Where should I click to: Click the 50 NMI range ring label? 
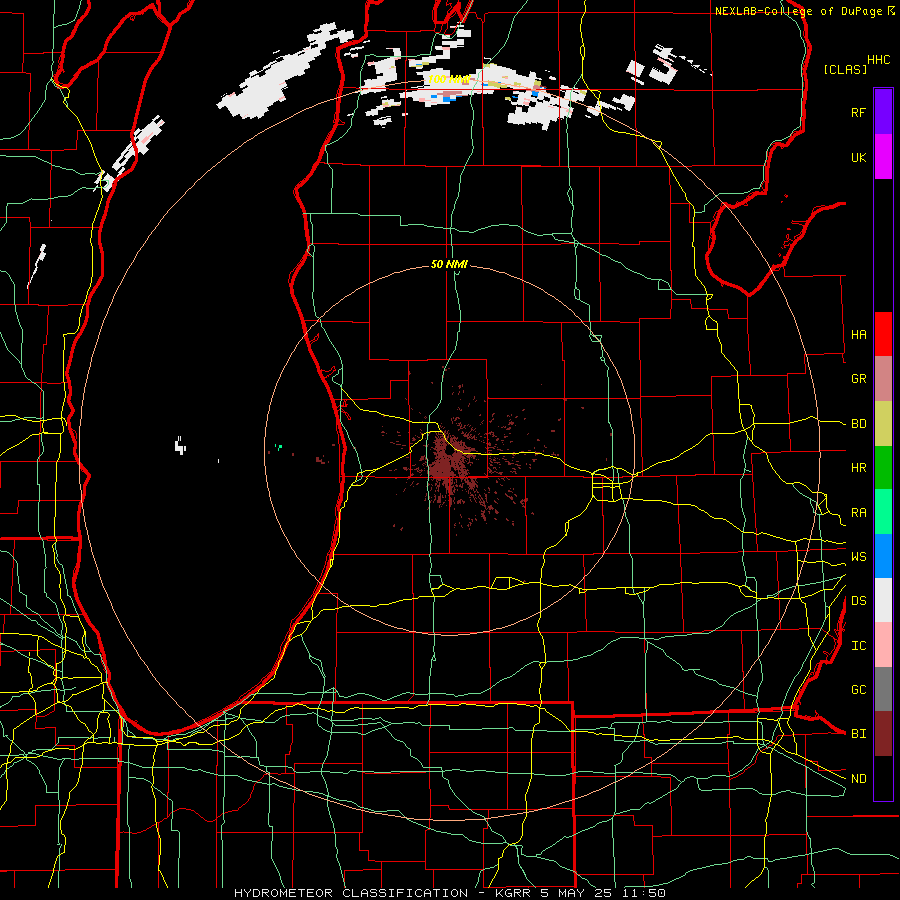[449, 264]
